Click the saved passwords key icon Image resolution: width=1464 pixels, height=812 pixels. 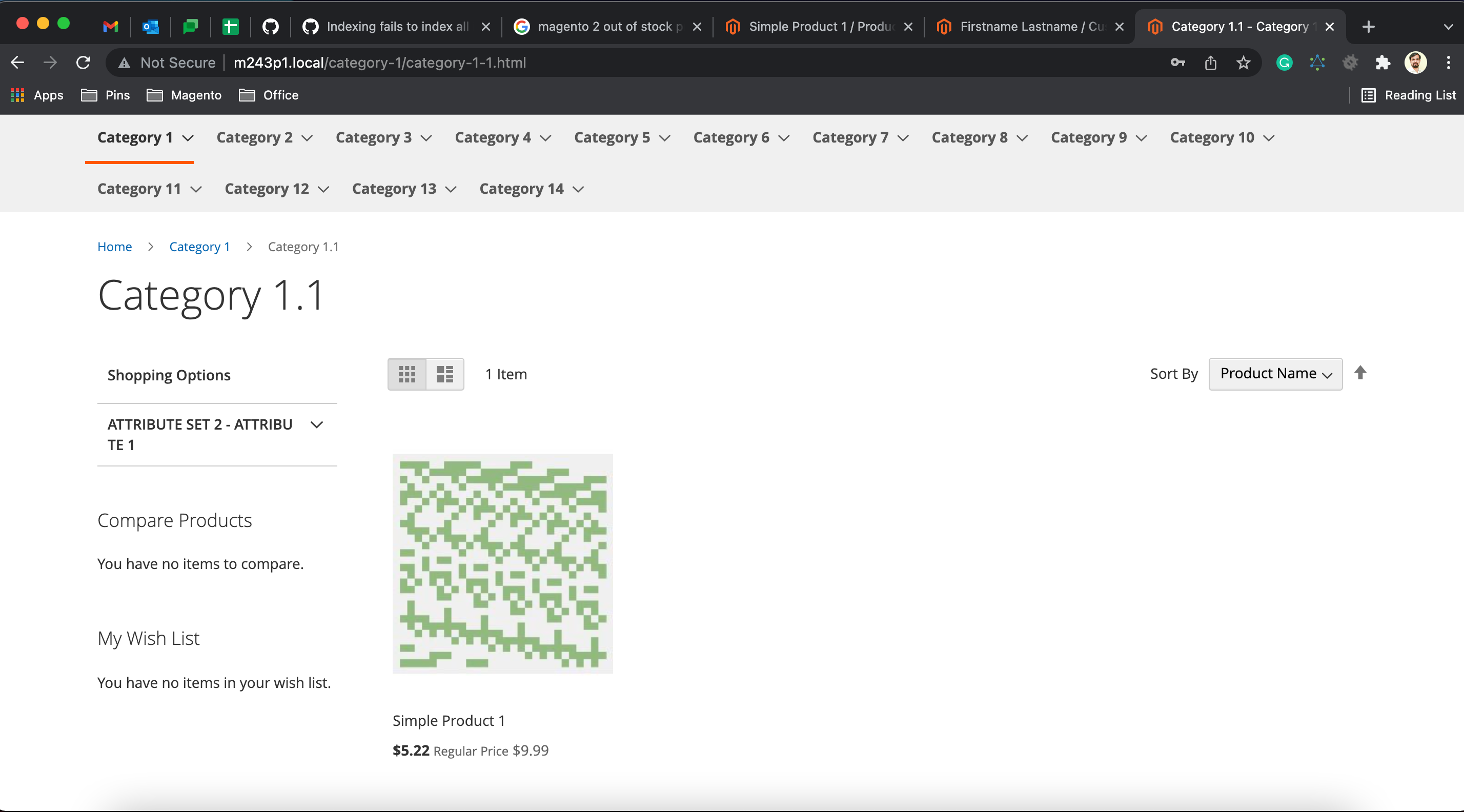coord(1177,63)
